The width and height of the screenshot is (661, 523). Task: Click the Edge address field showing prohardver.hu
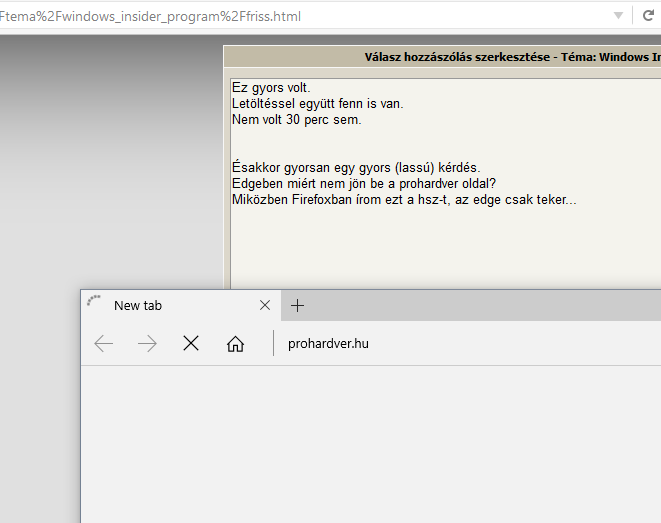(468, 343)
